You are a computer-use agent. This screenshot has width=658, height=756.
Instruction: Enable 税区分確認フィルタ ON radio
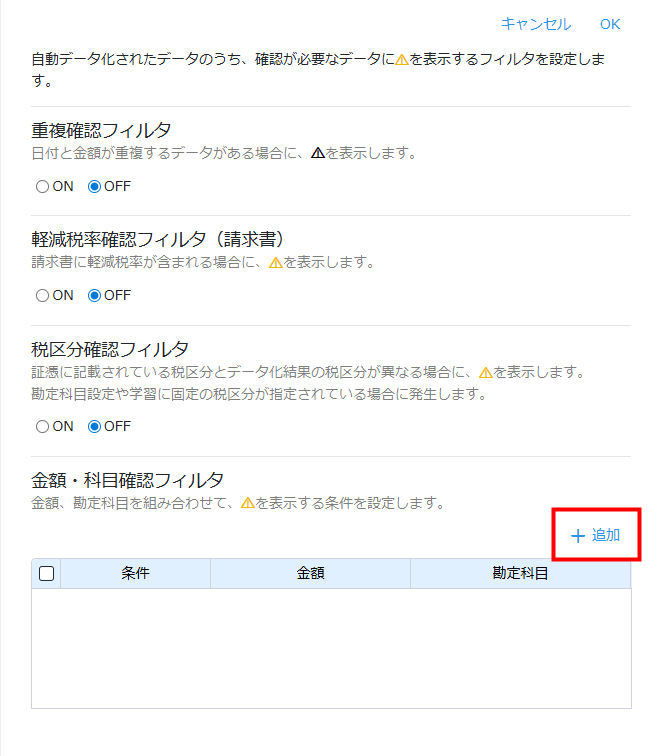(42, 426)
